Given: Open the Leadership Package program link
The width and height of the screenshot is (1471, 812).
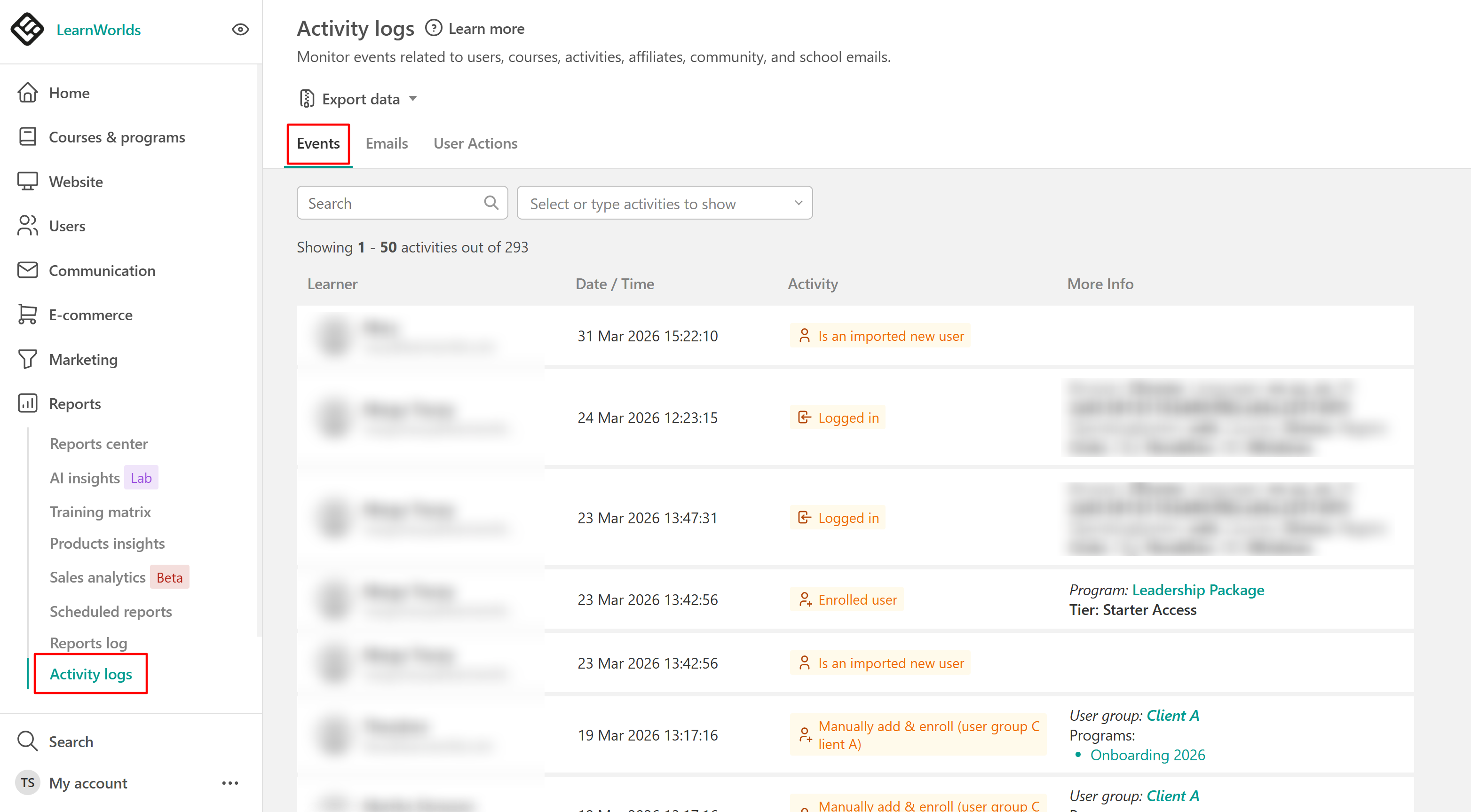Looking at the screenshot, I should pos(1197,589).
